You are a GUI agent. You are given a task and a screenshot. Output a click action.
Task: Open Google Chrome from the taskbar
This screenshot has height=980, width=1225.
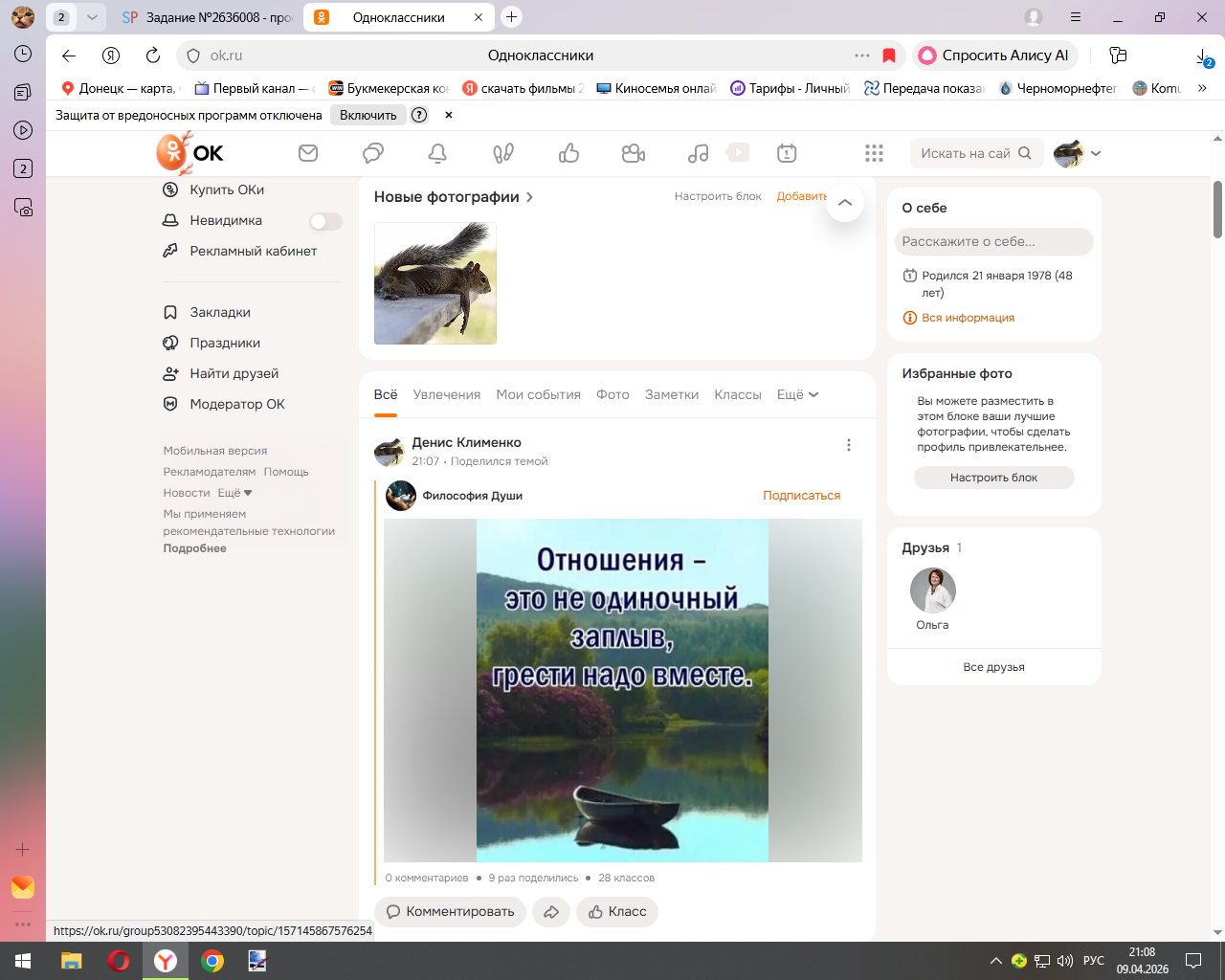coord(212,961)
